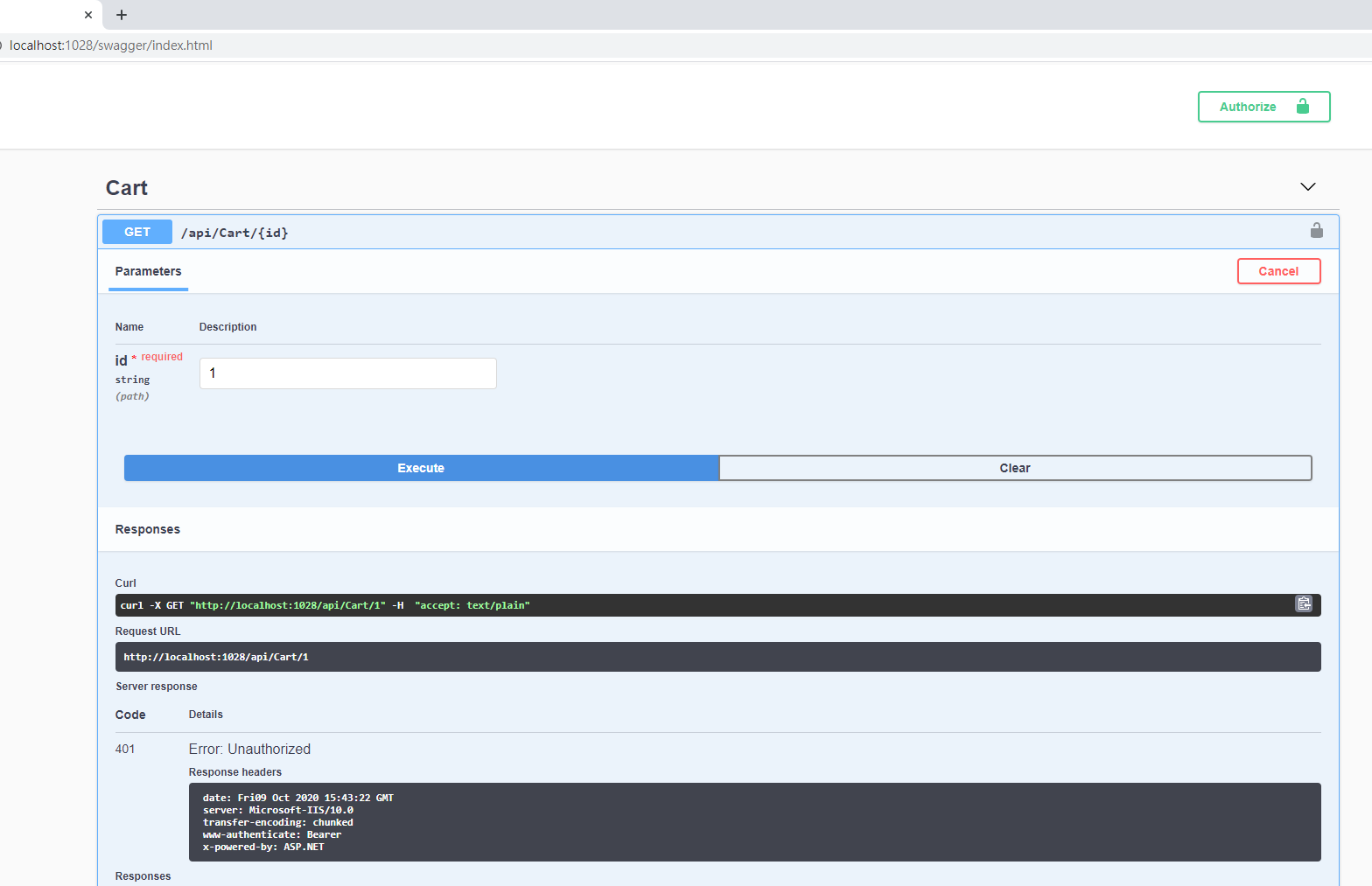Click the padlock icon on the GET endpoint
Screen dimensions: 1372x886
1316,230
